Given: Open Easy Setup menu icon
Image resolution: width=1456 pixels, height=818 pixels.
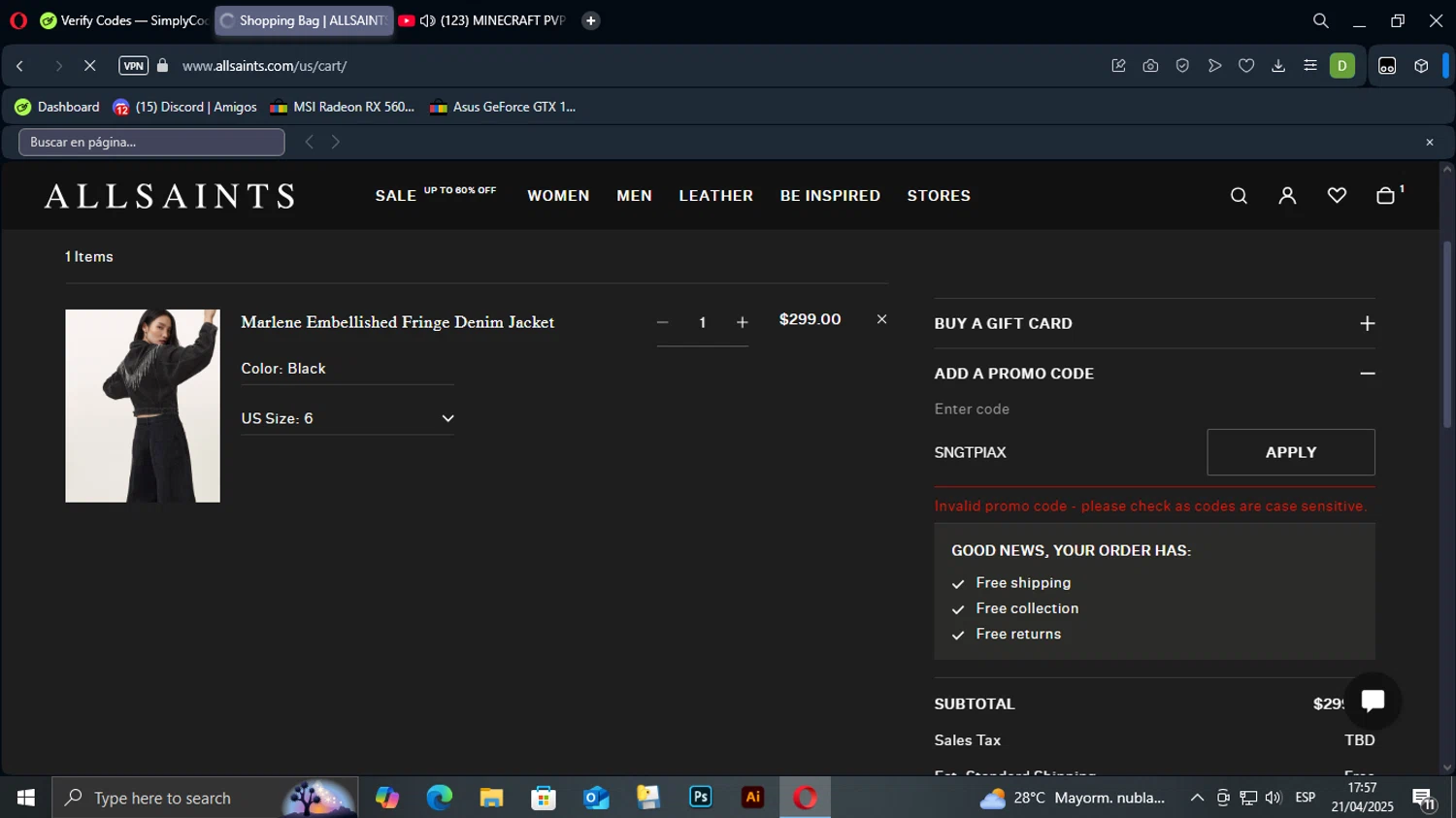Looking at the screenshot, I should [1310, 66].
